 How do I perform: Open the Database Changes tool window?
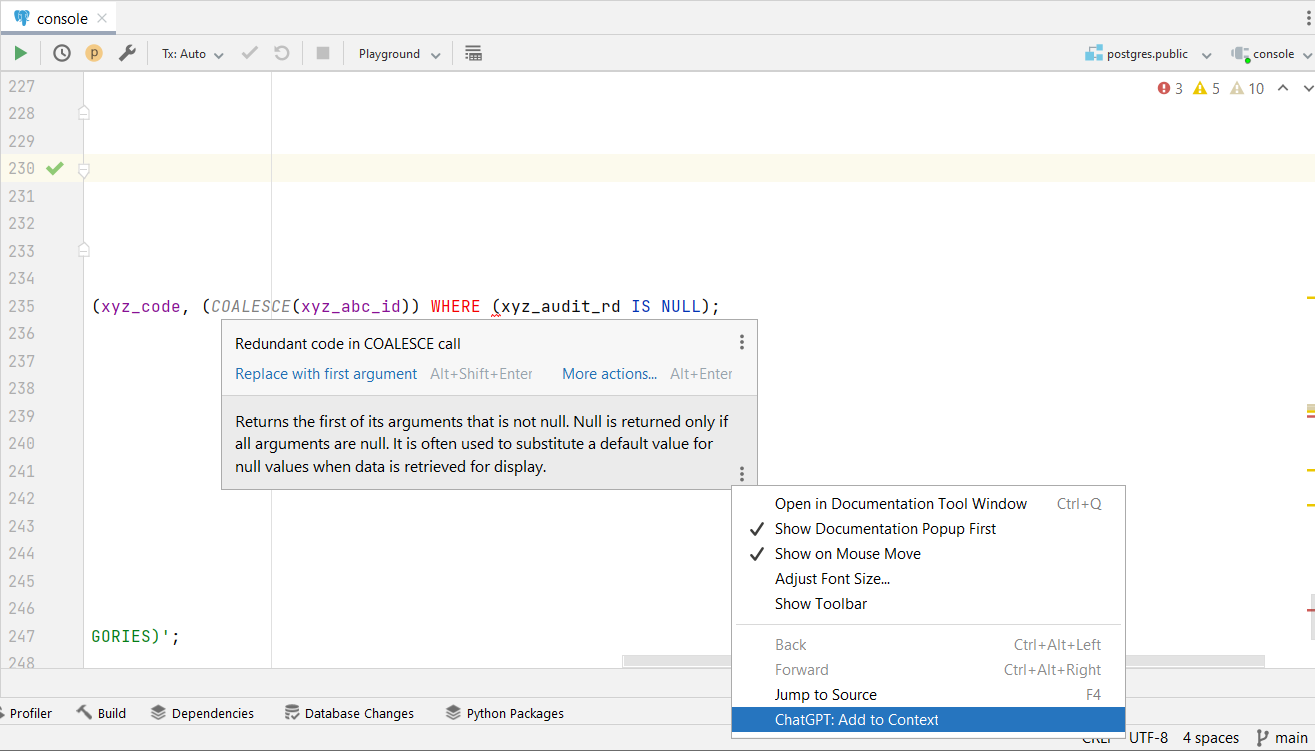[349, 713]
